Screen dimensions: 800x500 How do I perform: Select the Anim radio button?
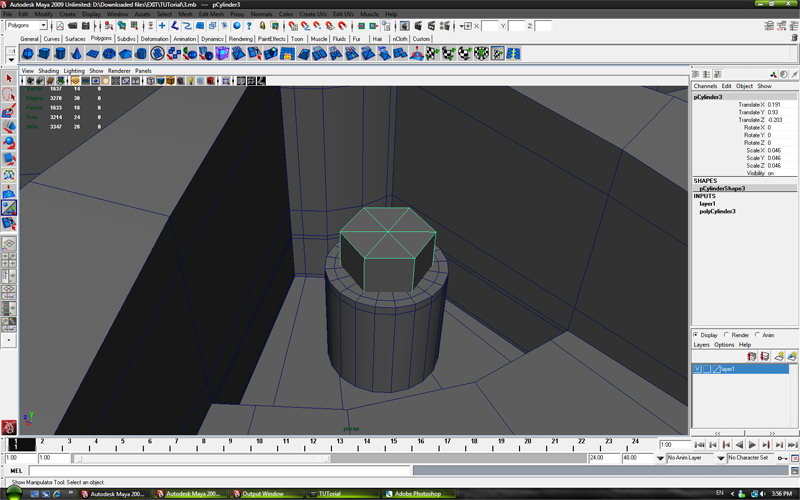pos(758,335)
